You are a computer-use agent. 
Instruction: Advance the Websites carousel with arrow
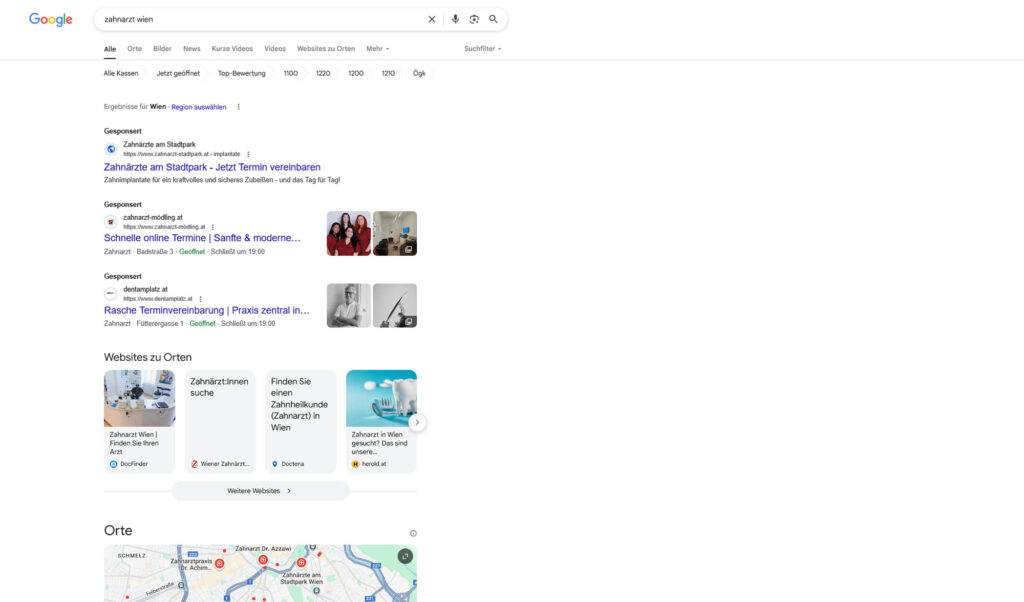click(x=417, y=422)
